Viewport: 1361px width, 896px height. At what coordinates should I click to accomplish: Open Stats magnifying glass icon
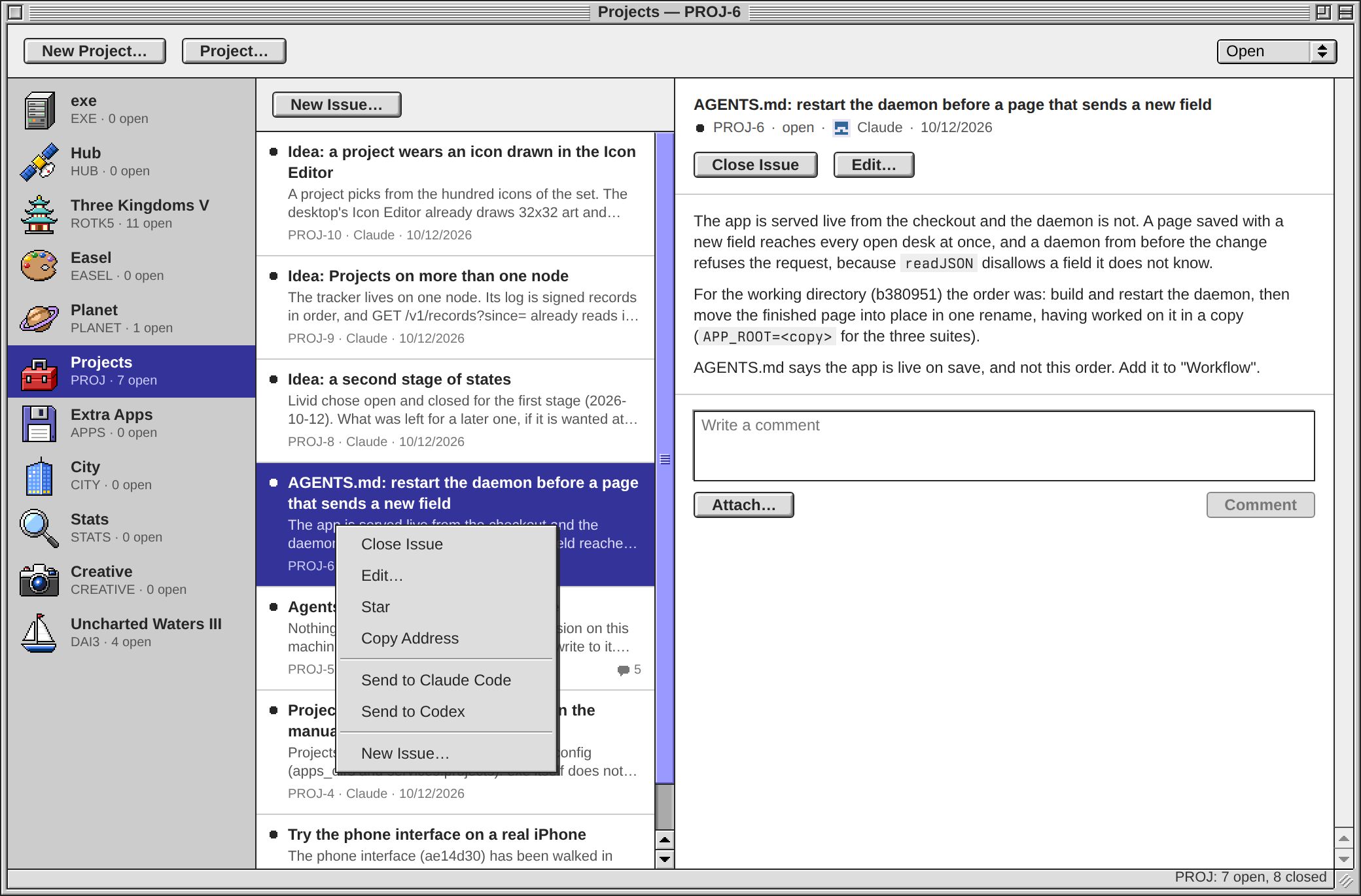coord(39,528)
